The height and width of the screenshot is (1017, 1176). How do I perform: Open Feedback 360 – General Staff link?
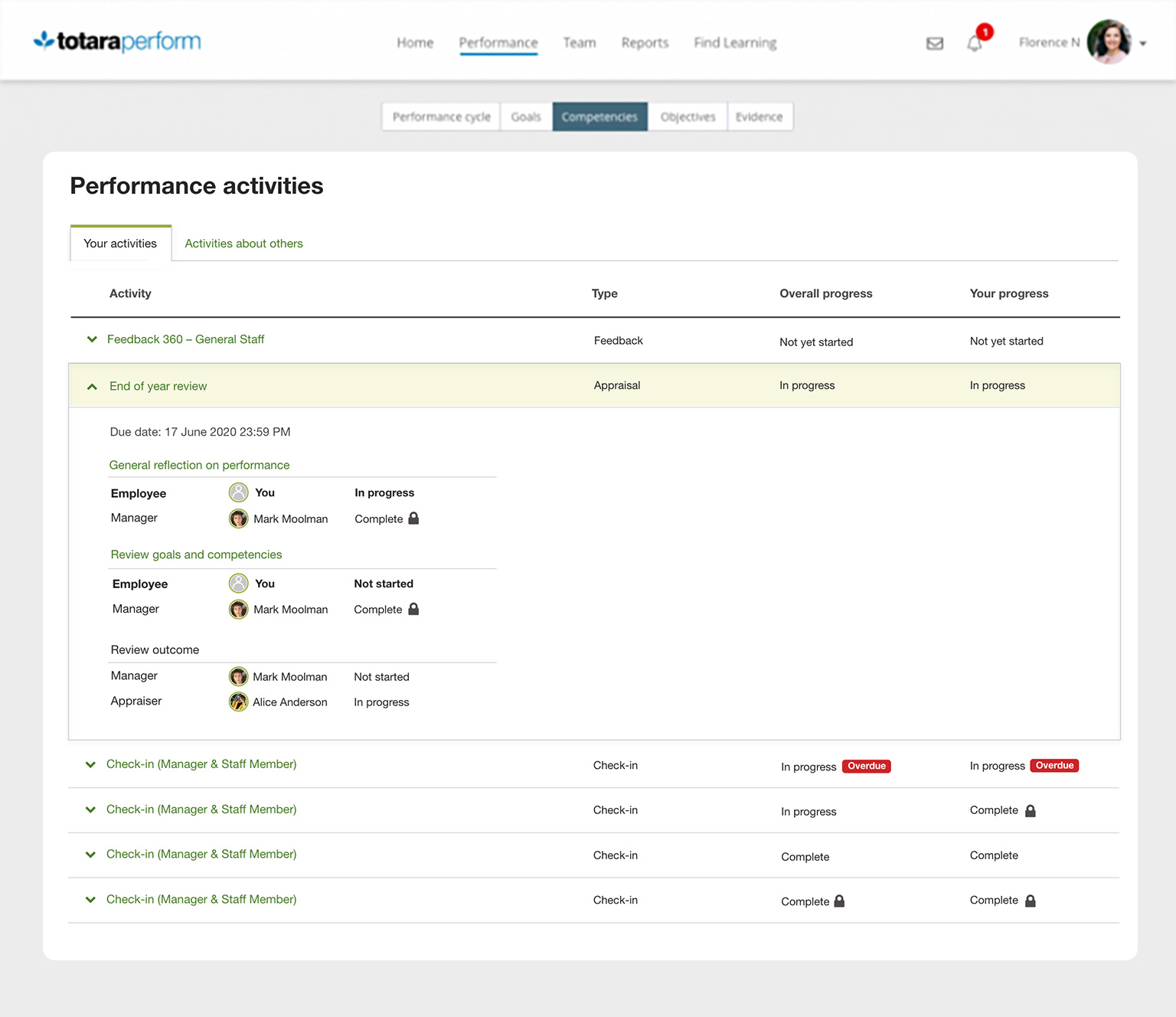click(x=185, y=339)
